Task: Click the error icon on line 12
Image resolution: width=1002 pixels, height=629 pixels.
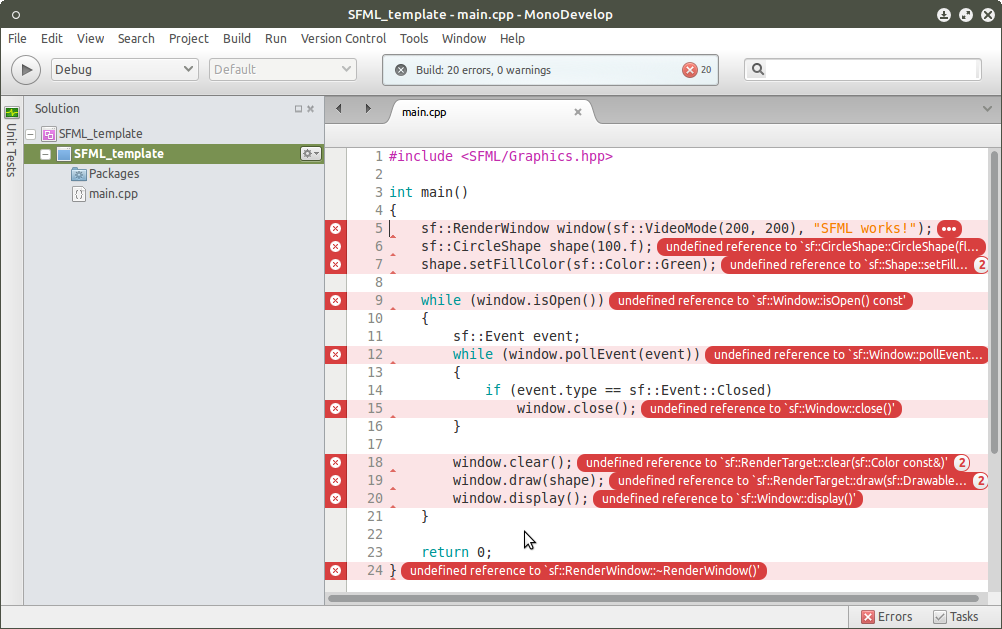Action: tap(335, 355)
